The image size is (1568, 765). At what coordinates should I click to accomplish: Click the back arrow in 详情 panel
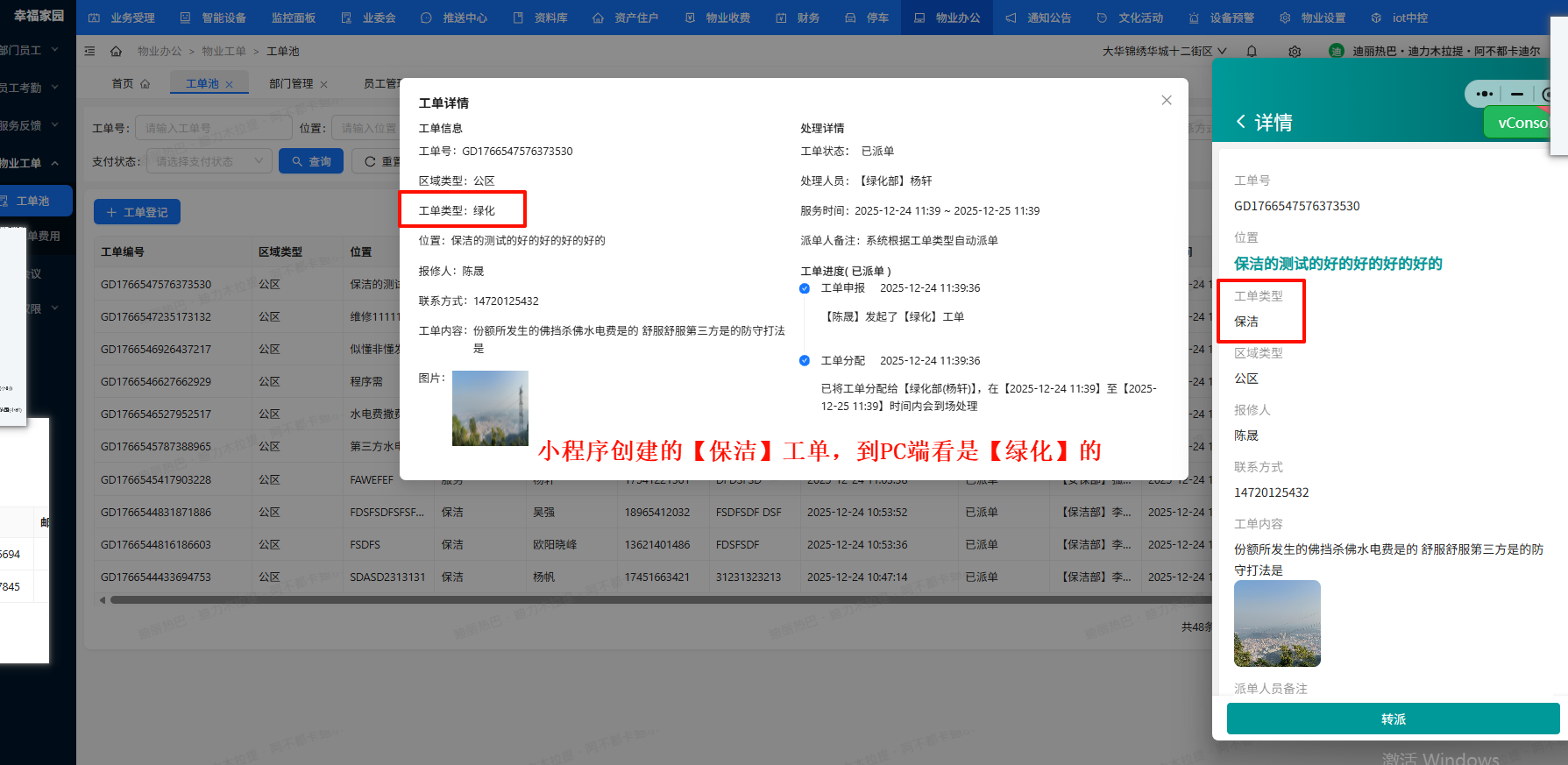point(1241,122)
